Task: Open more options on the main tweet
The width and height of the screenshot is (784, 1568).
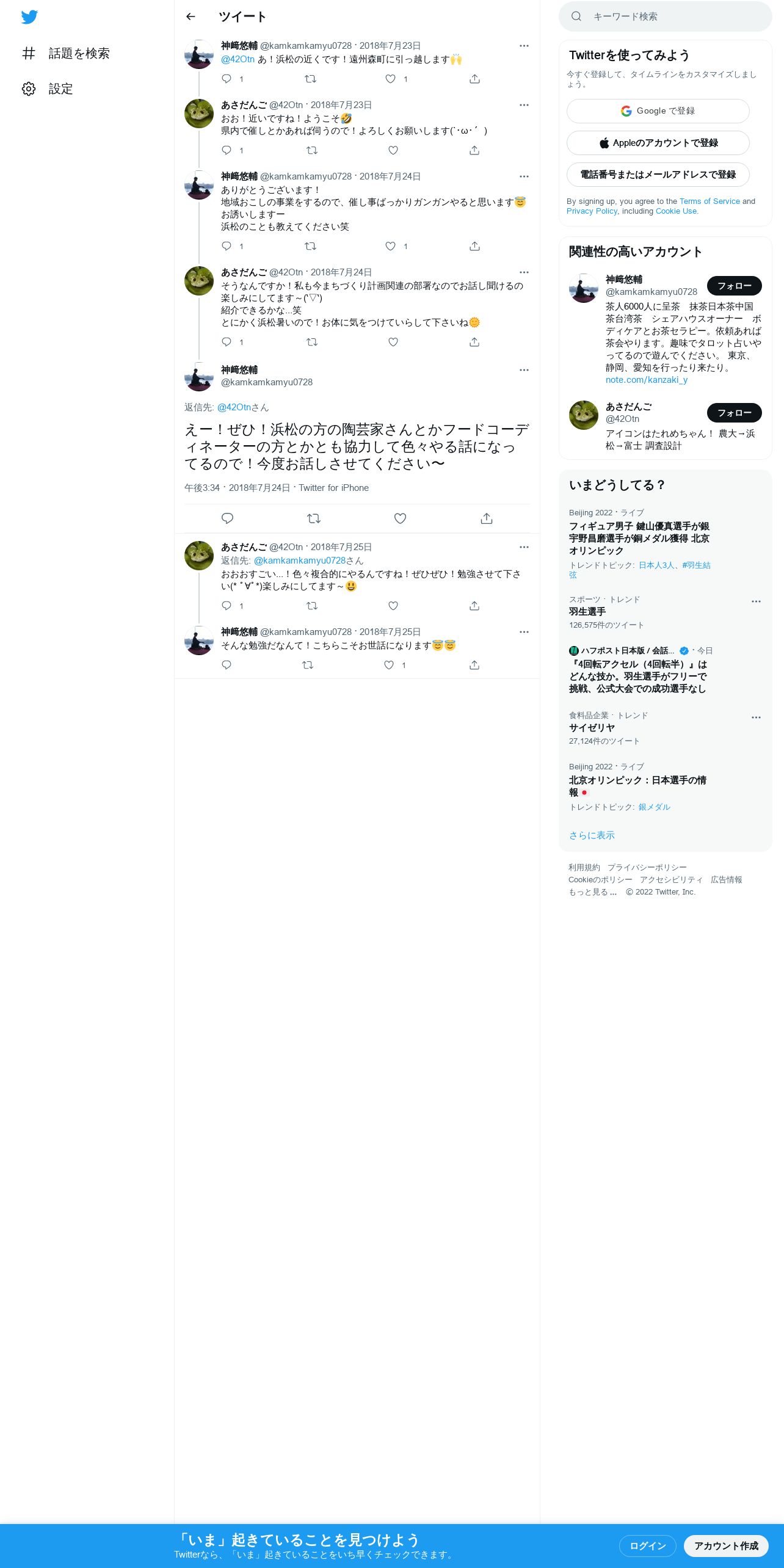Action: point(524,370)
